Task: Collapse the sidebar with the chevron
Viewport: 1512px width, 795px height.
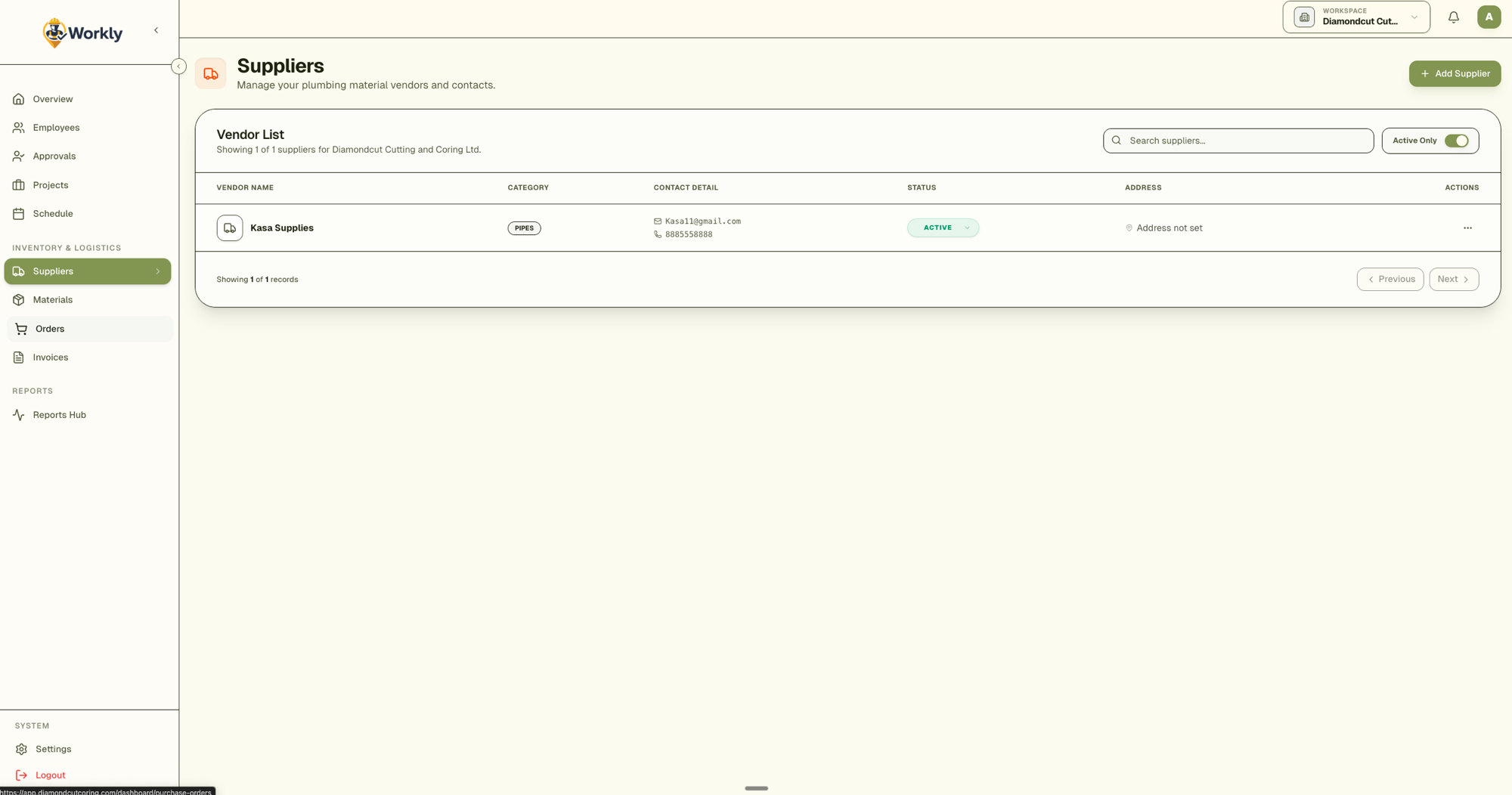Action: (156, 31)
